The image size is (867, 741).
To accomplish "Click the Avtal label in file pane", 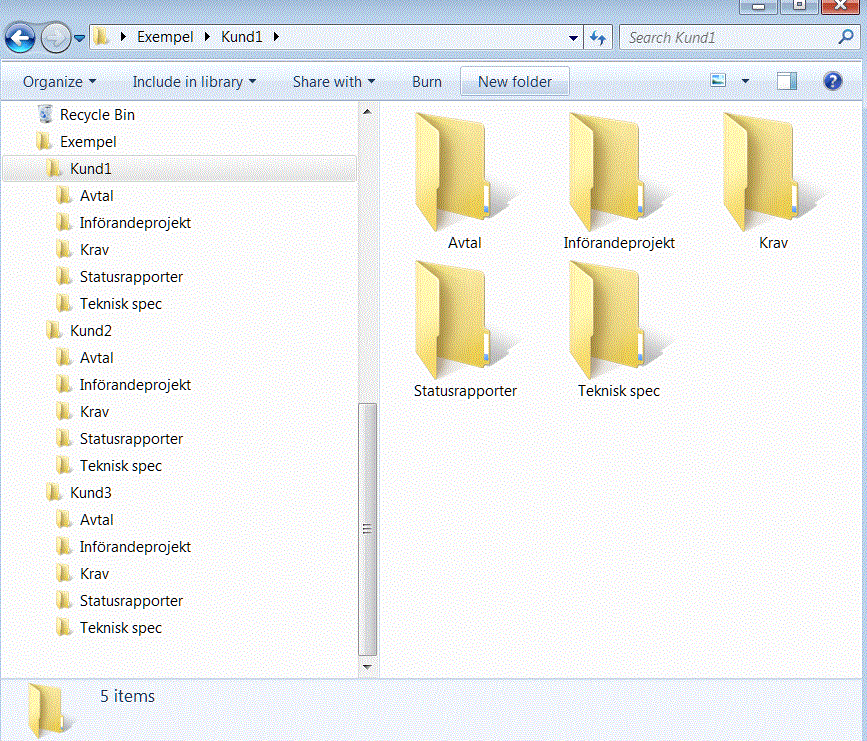I will point(464,243).
